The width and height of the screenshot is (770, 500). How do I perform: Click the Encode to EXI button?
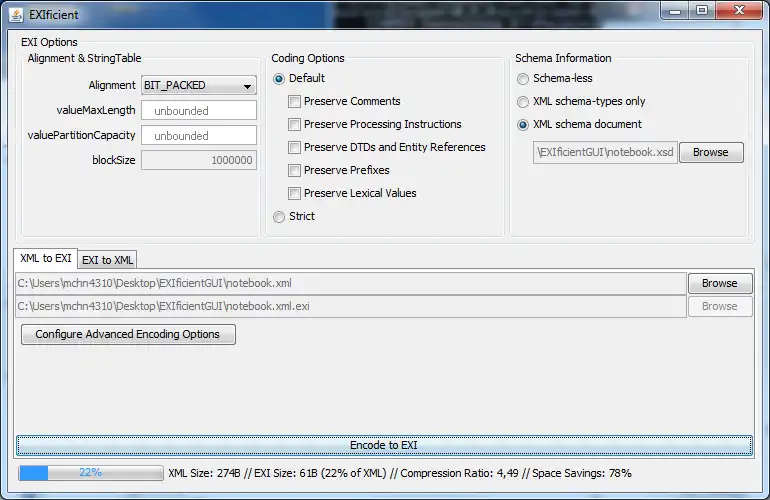384,445
